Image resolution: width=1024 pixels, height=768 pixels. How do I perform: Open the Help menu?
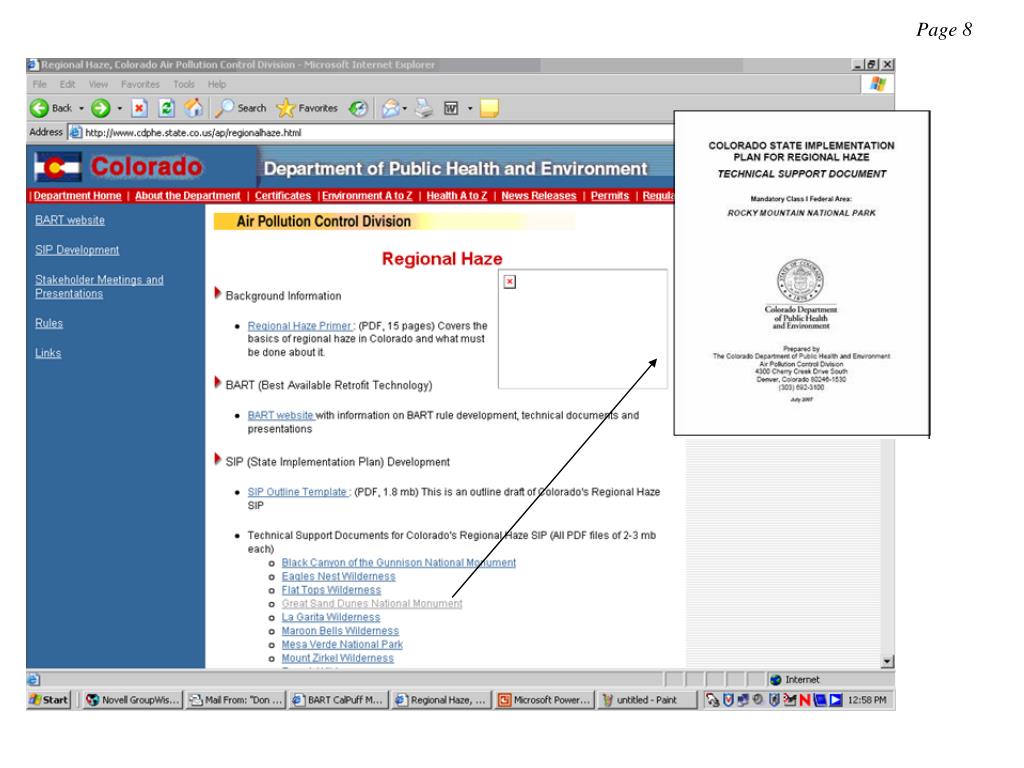[x=217, y=84]
